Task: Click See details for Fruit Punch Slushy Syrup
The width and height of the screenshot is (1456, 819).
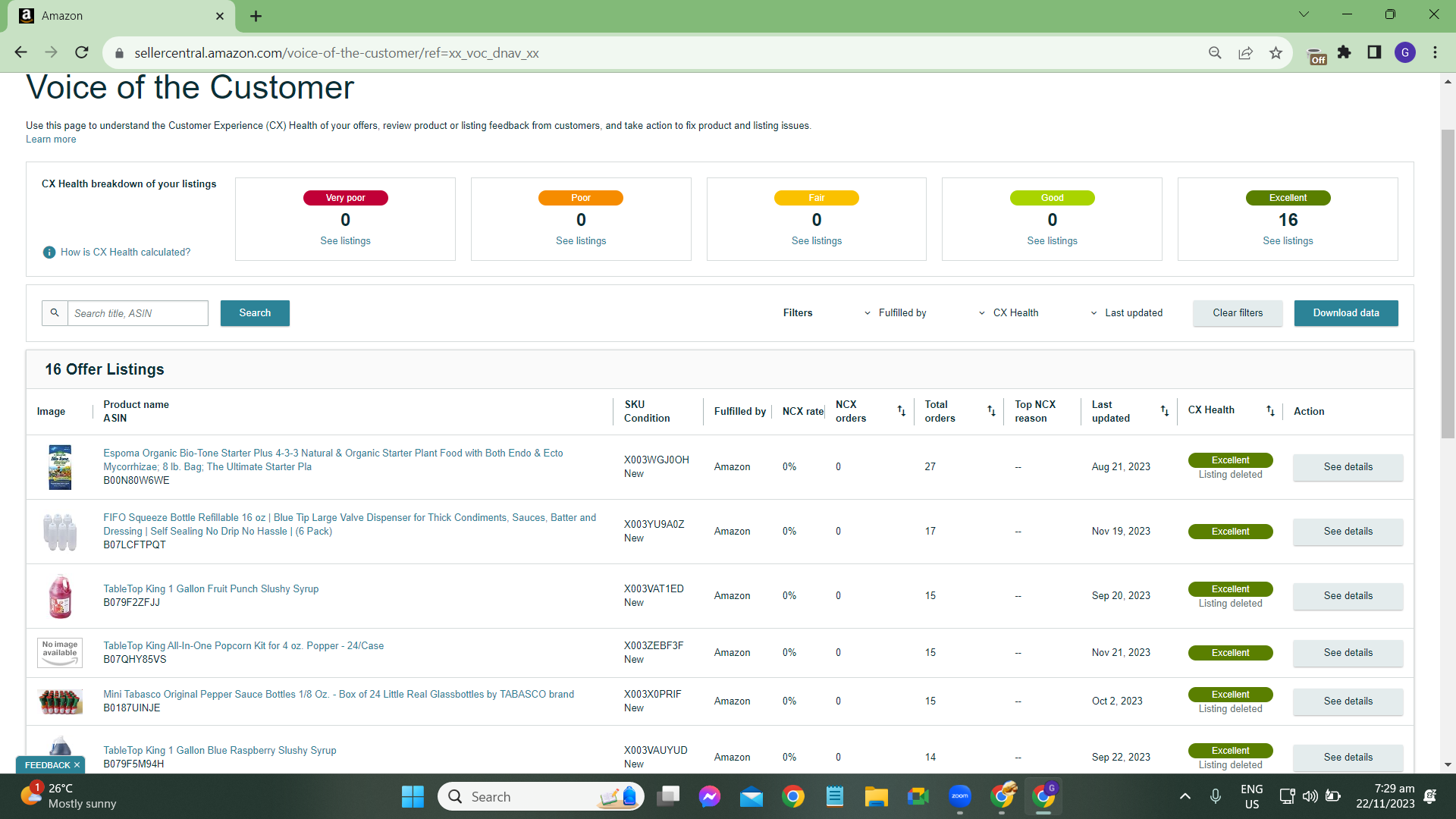Action: pos(1348,596)
